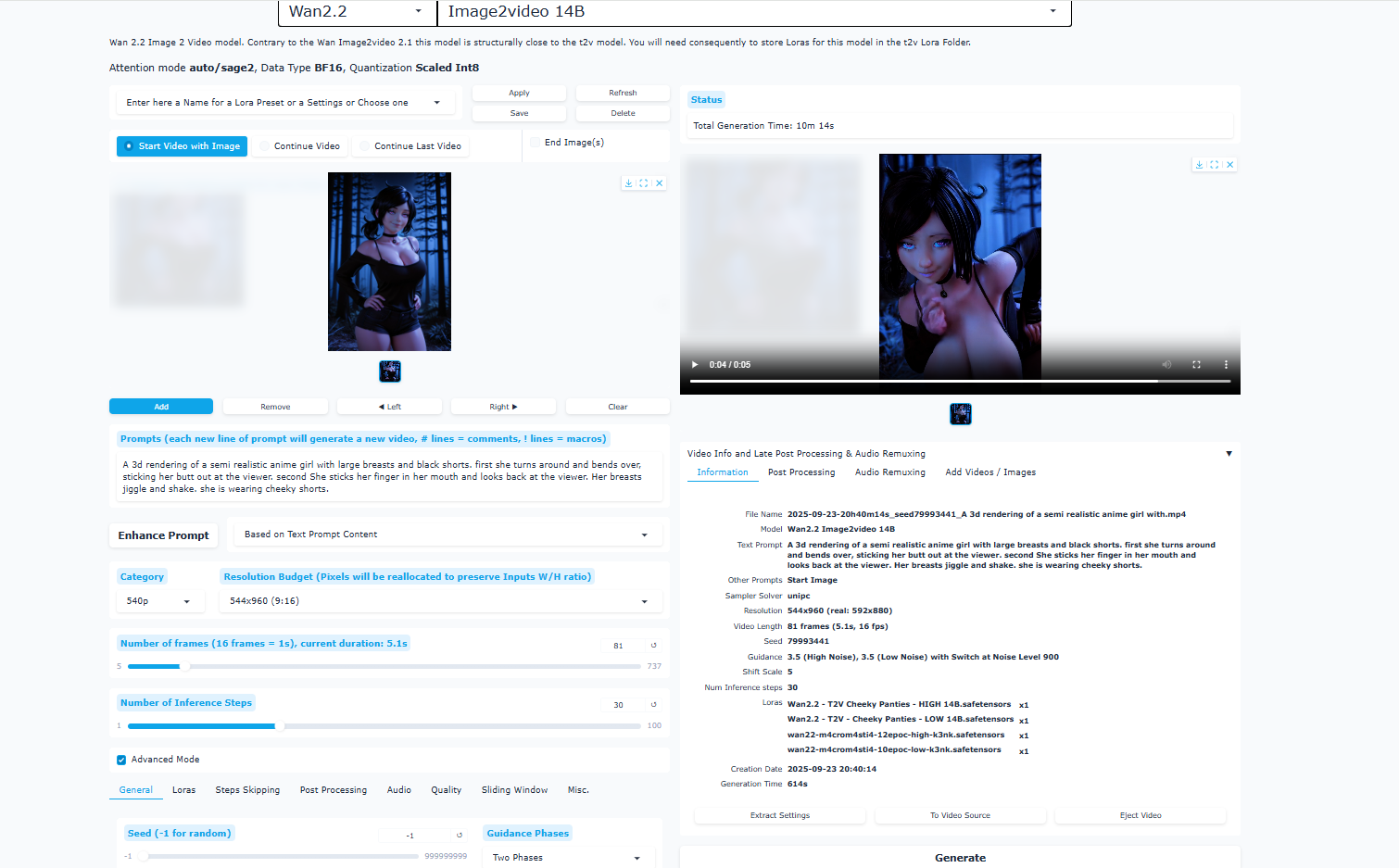The height and width of the screenshot is (868, 1399).
Task: Click the To Video Source button
Action: click(960, 815)
